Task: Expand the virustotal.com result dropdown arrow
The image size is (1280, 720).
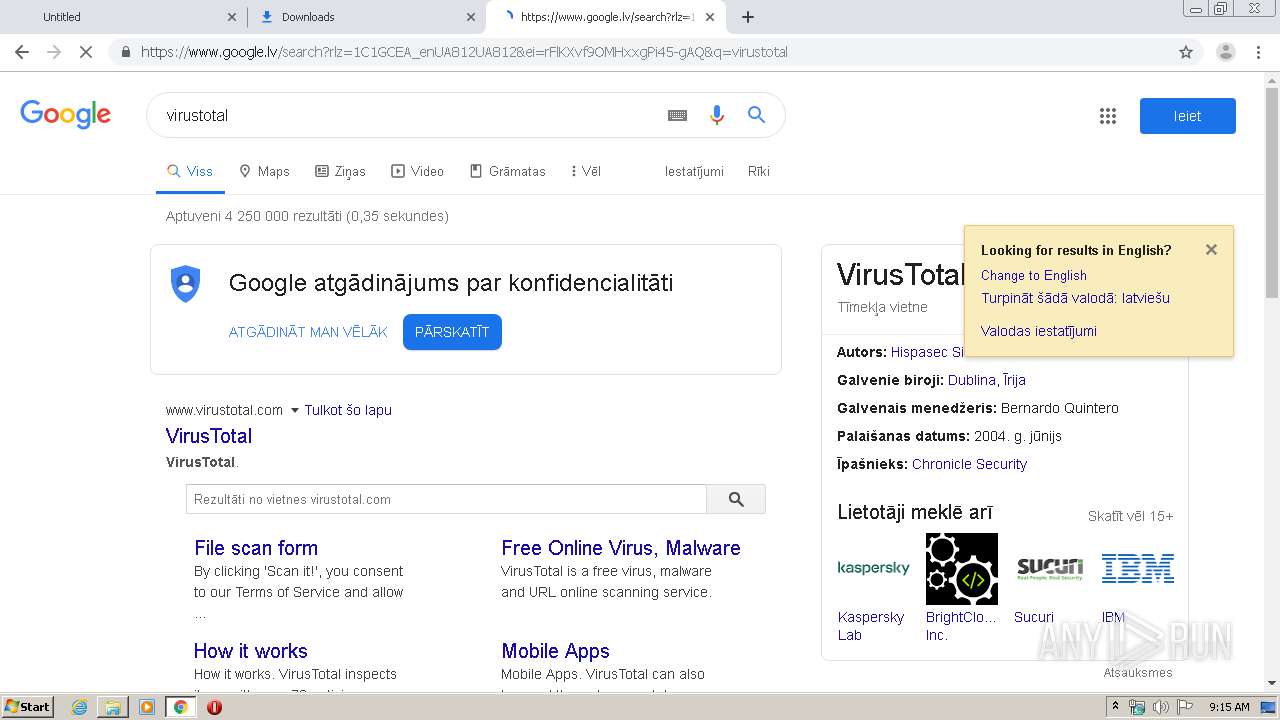Action: (294, 410)
